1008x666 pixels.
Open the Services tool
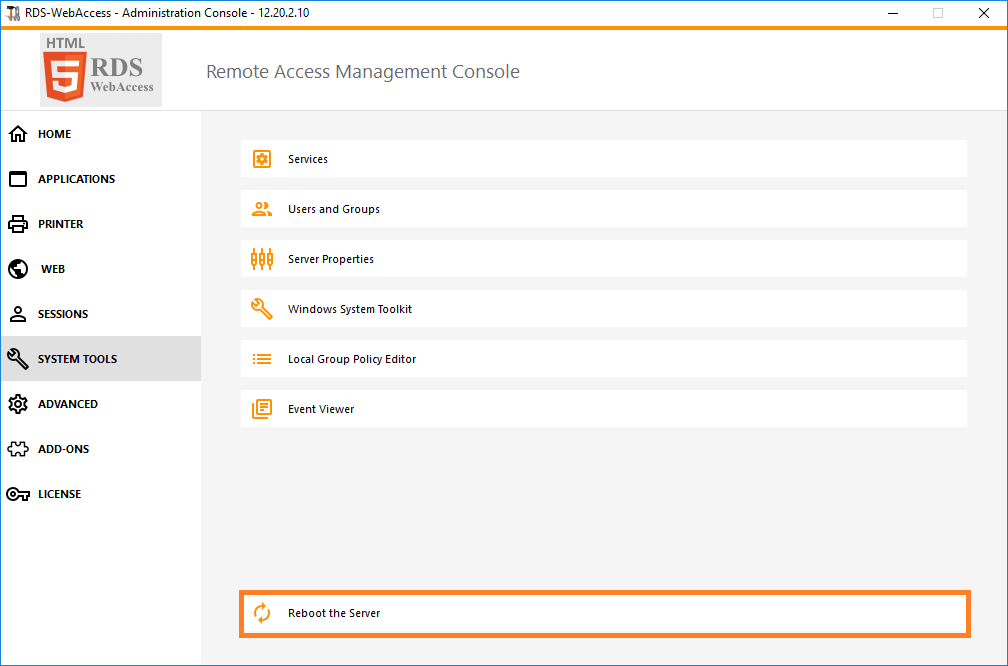[604, 159]
